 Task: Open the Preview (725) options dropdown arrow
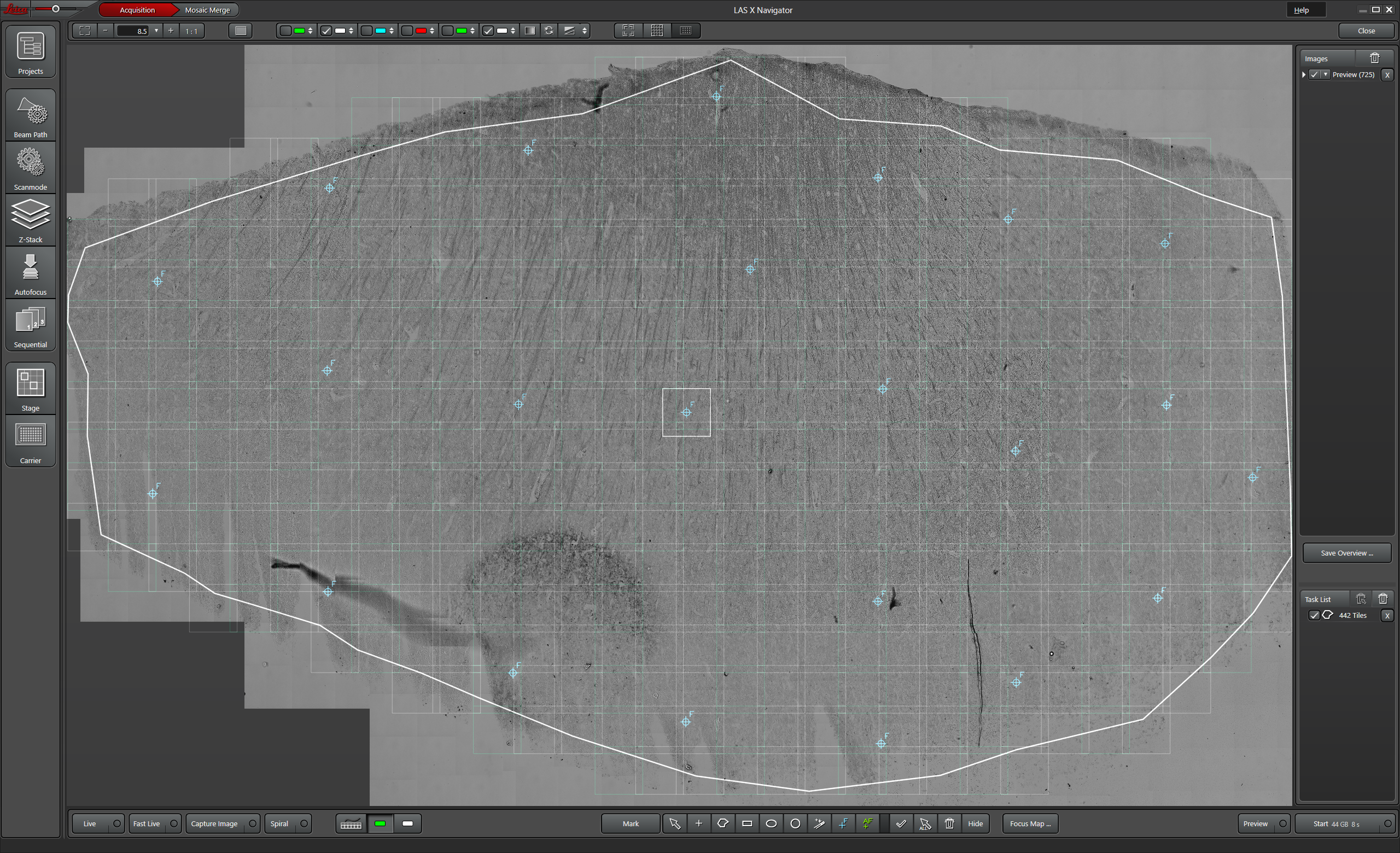1326,74
